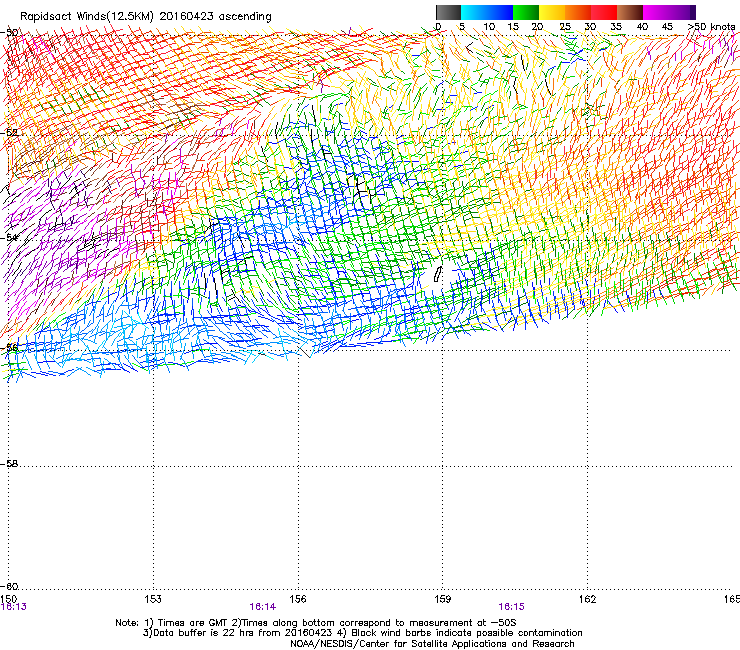740x650 pixels.
Task: Click the '>50 knots' legend label
Action: coord(711,27)
